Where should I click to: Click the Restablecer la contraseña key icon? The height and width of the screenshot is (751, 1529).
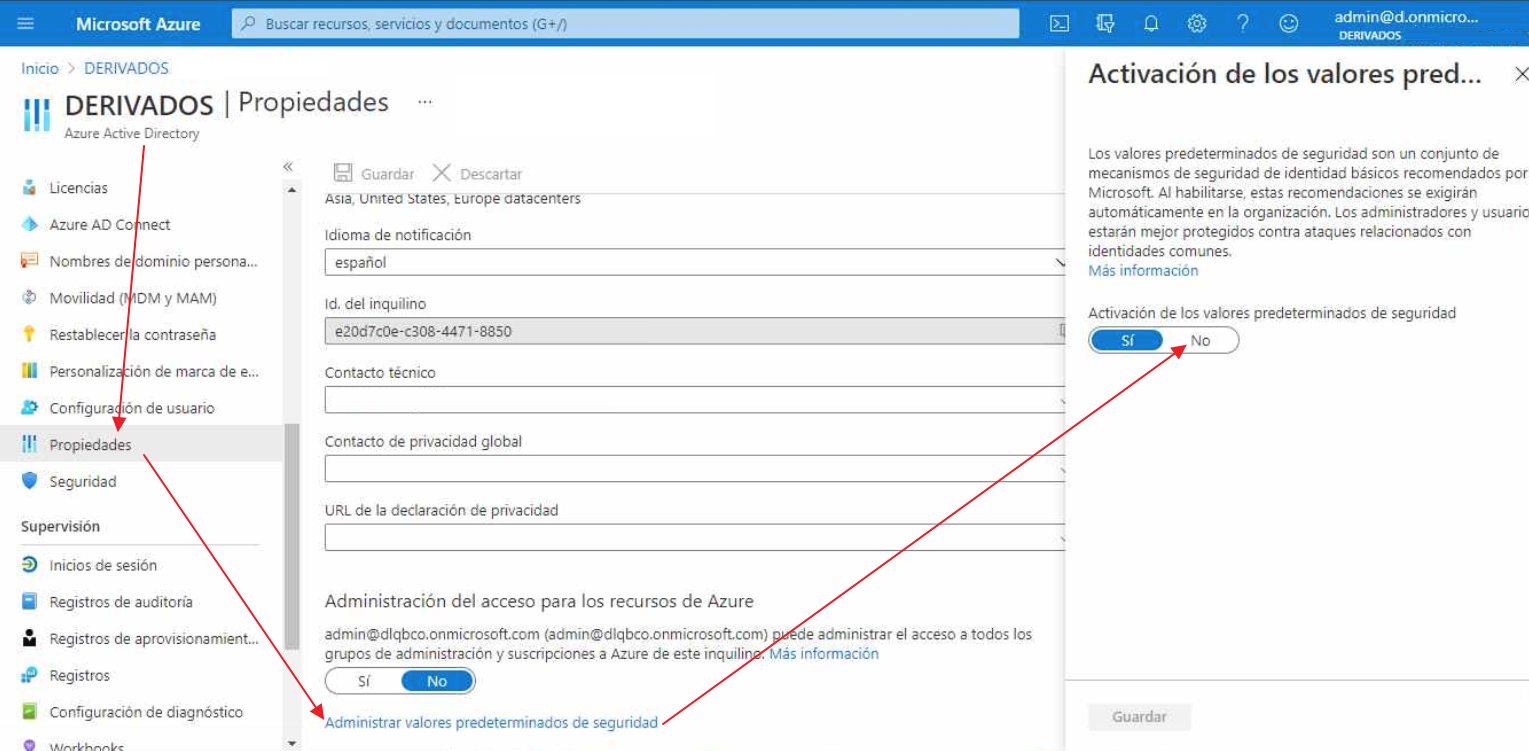tap(29, 335)
